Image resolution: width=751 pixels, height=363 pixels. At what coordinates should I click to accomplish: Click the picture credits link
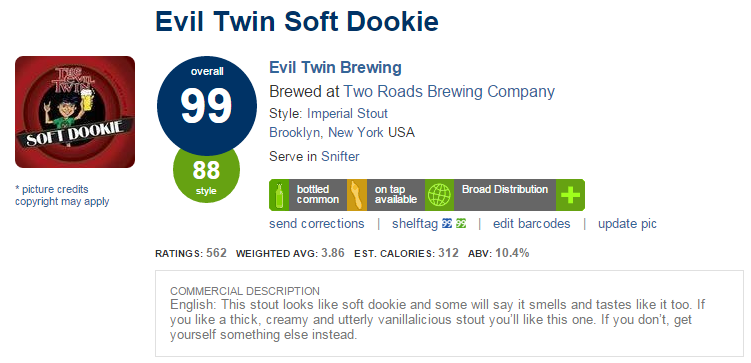52,189
